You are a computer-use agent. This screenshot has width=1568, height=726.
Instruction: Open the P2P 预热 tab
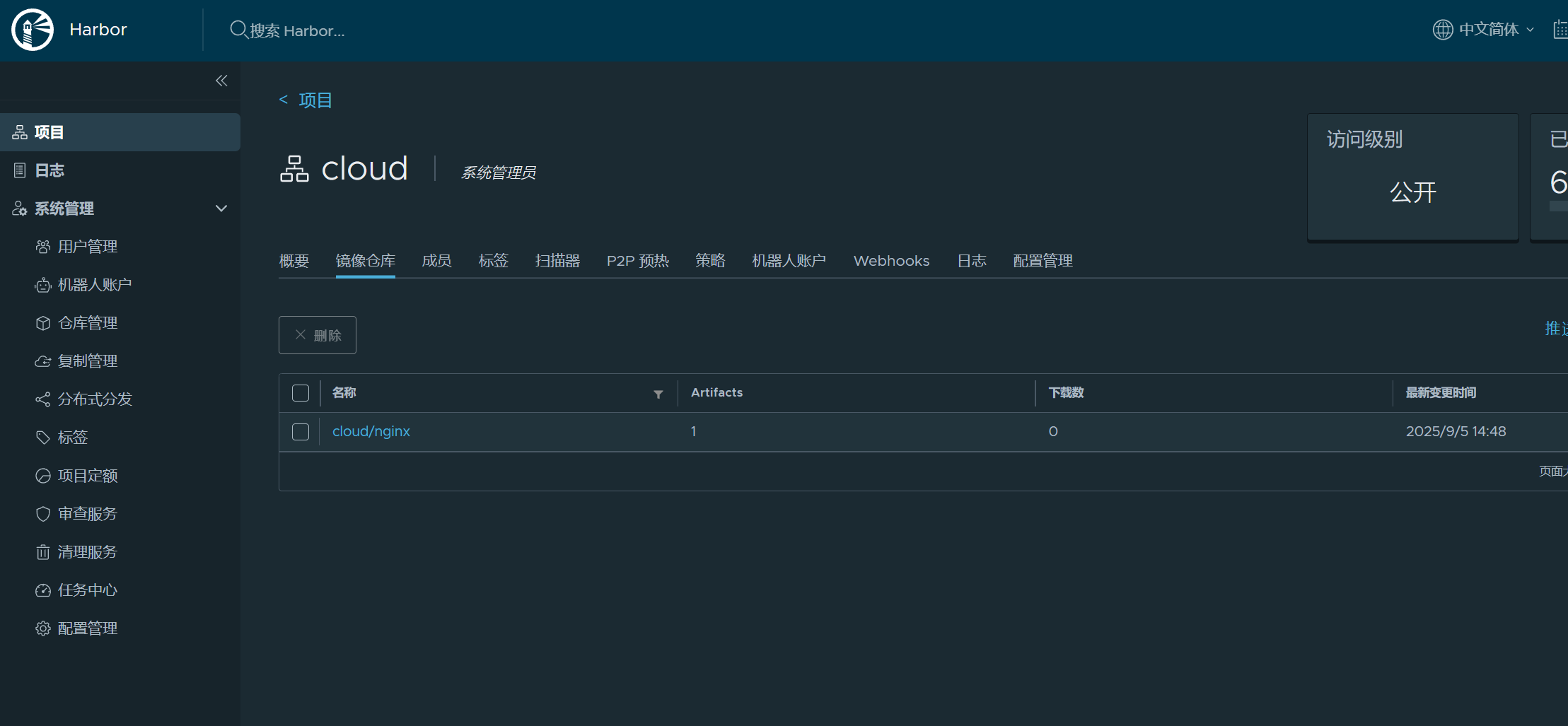pyautogui.click(x=638, y=261)
